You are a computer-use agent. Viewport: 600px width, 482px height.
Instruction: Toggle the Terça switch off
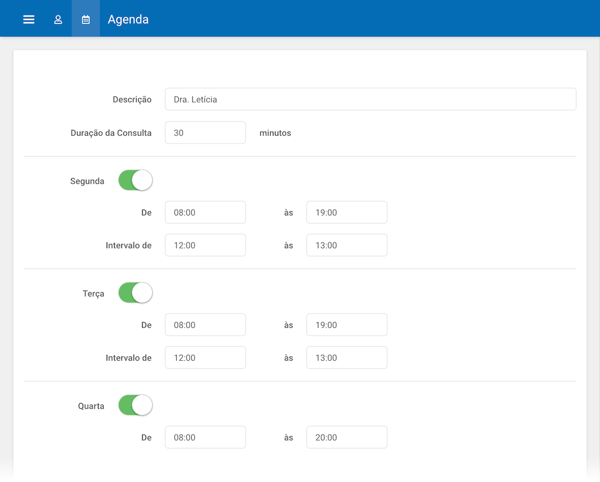click(135, 293)
